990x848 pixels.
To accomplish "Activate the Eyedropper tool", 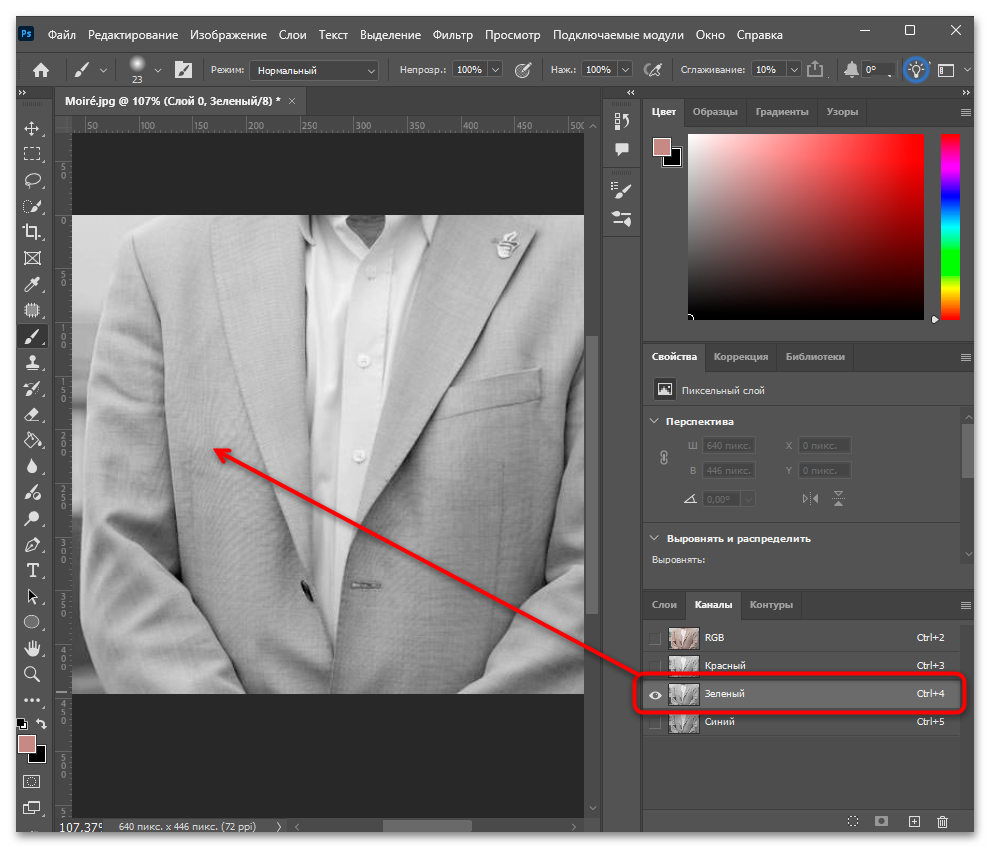I will [x=32, y=284].
